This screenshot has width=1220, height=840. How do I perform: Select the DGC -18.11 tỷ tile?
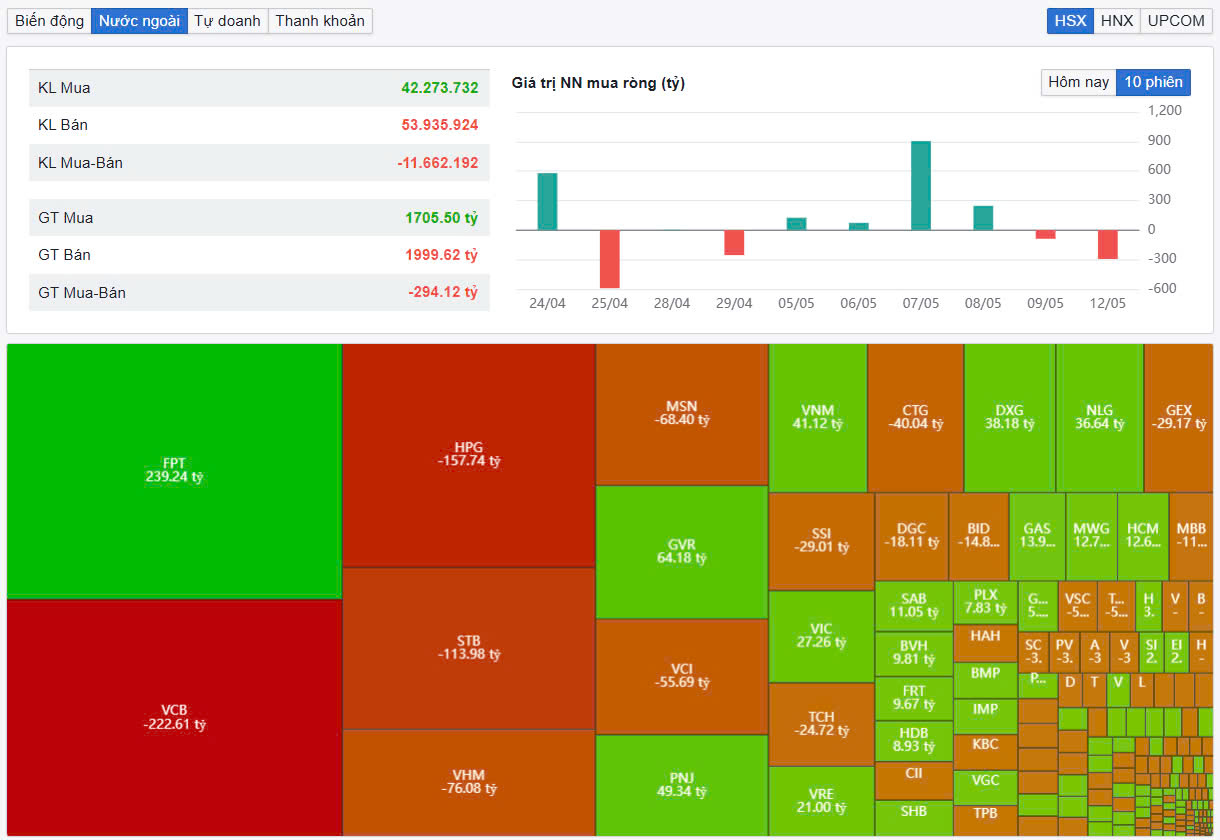[911, 536]
